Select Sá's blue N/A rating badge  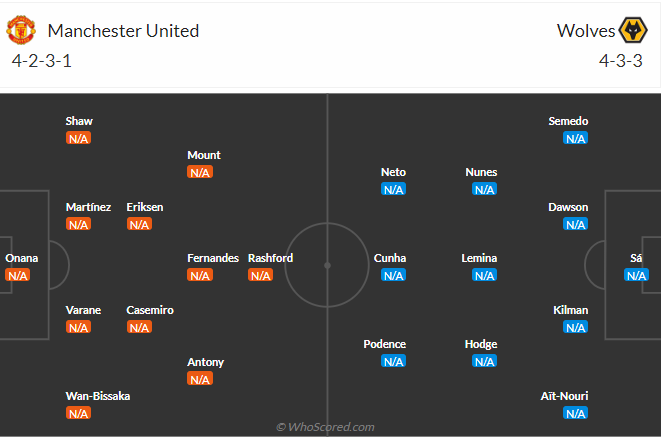tap(636, 275)
